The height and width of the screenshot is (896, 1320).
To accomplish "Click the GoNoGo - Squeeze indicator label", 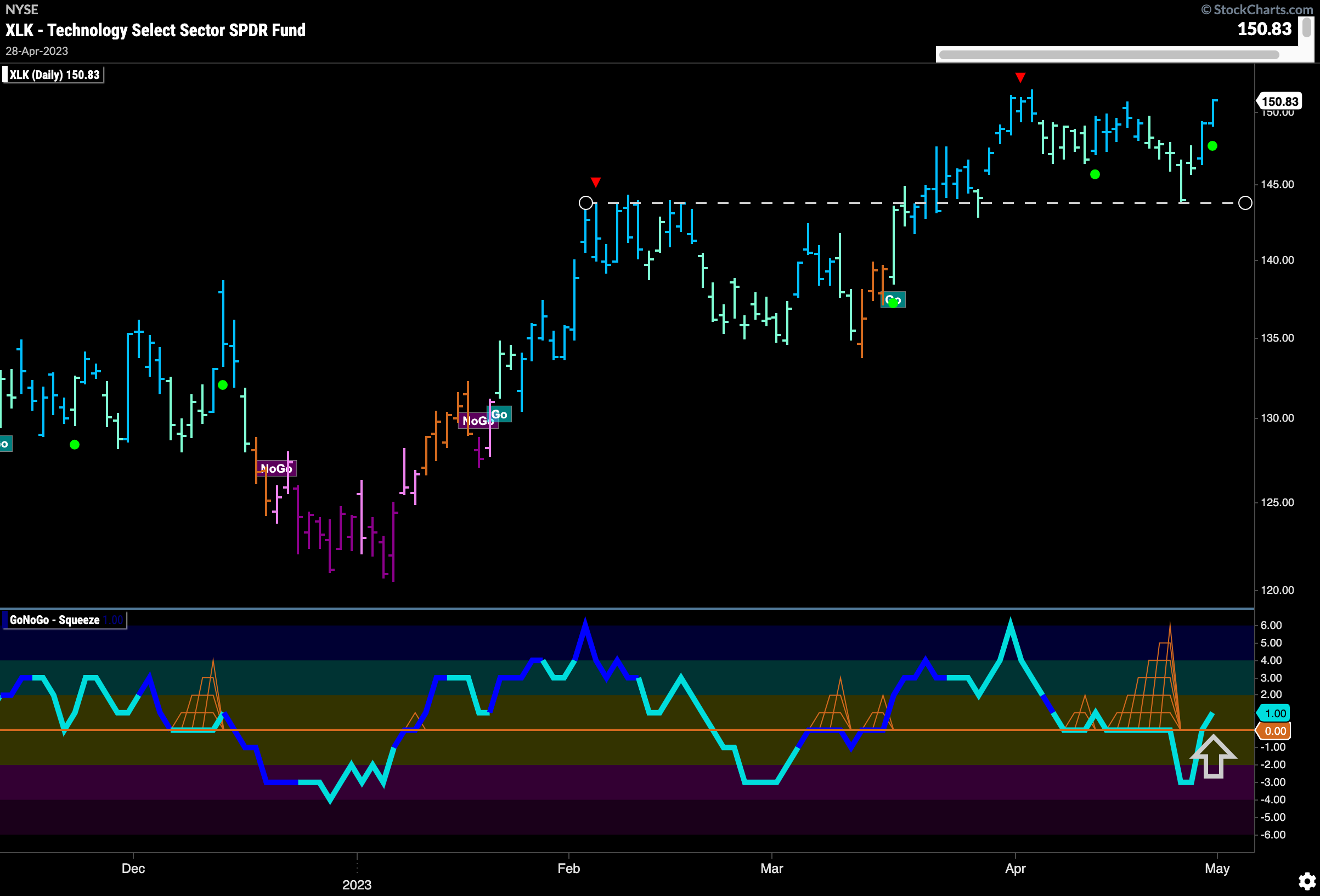I will tap(64, 620).
